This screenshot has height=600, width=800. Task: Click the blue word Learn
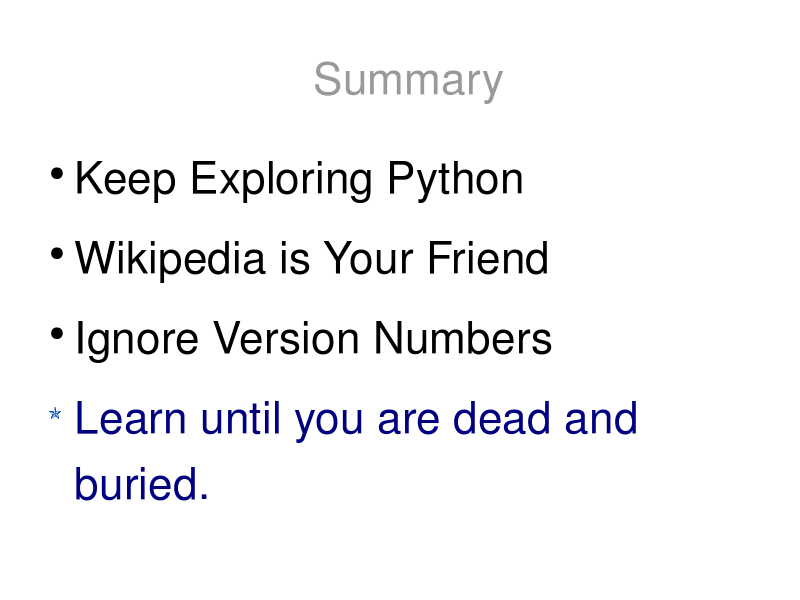[131, 419]
